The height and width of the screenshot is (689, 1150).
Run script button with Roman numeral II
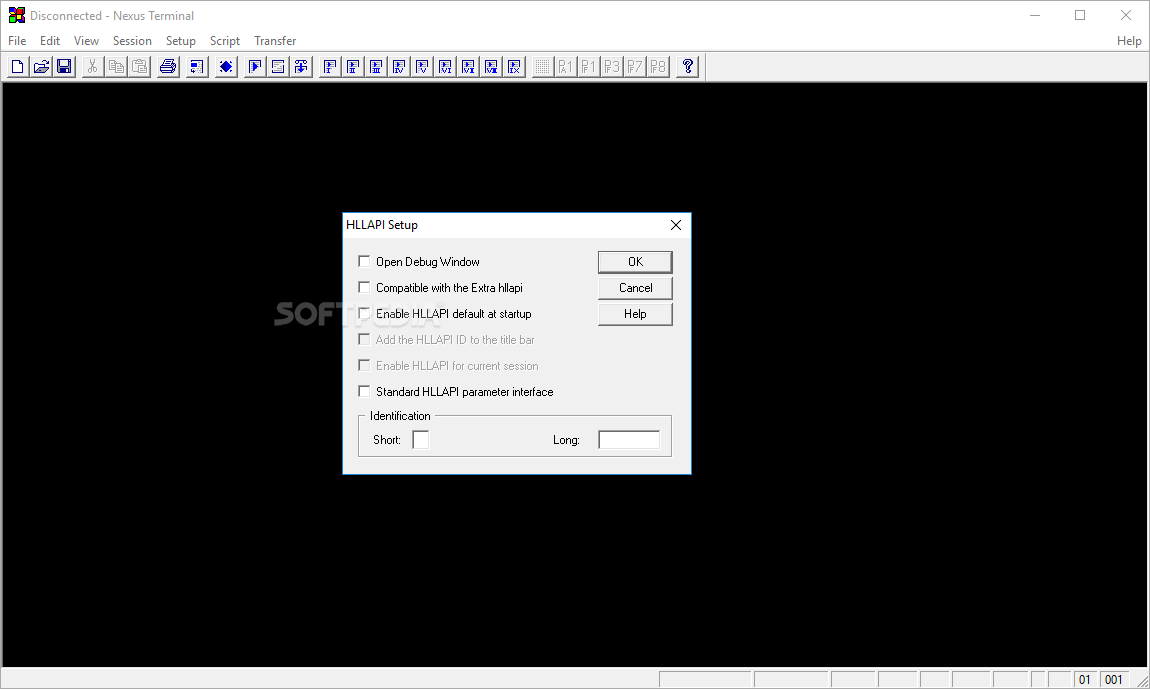coord(354,67)
